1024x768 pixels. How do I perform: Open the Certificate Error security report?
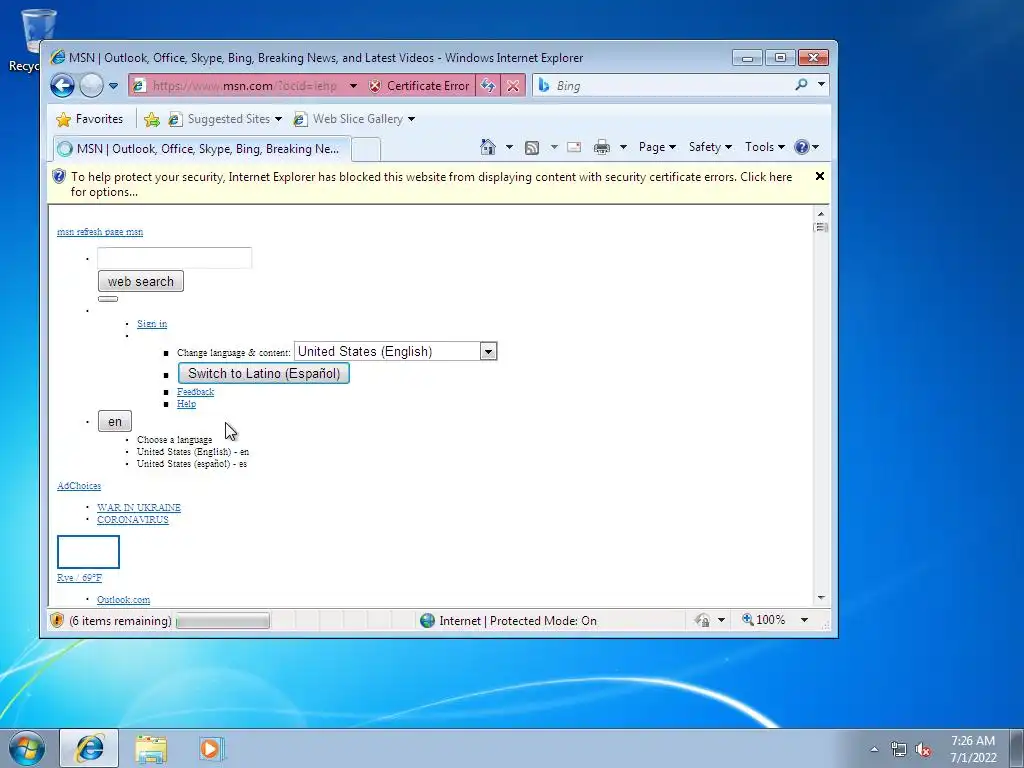[x=419, y=86]
